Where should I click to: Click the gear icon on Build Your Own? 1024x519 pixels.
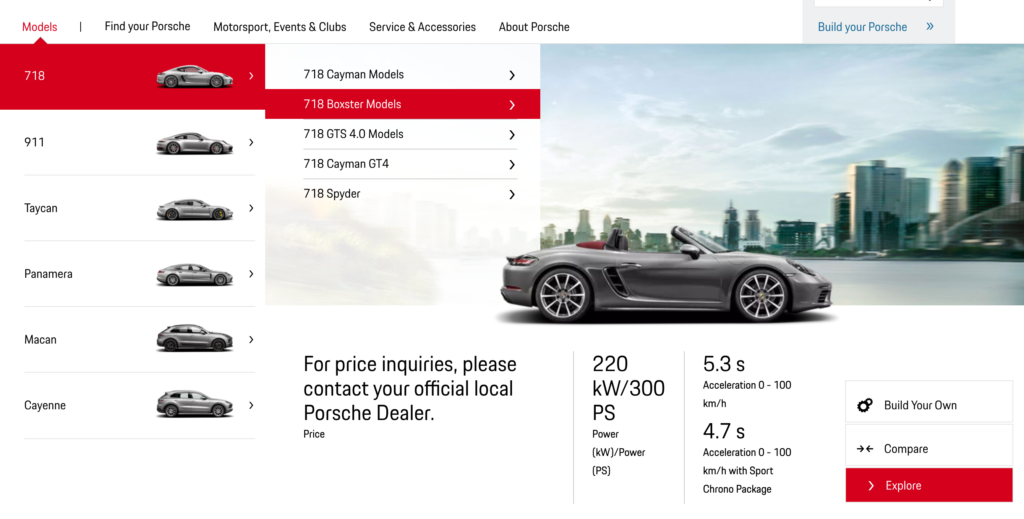865,405
